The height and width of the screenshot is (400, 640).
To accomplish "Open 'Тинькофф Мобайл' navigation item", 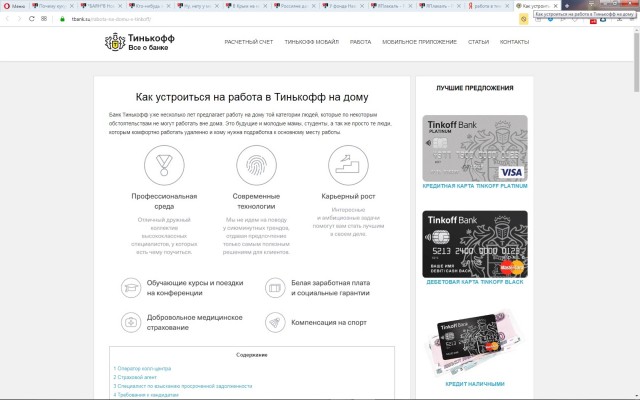I will (x=311, y=42).
